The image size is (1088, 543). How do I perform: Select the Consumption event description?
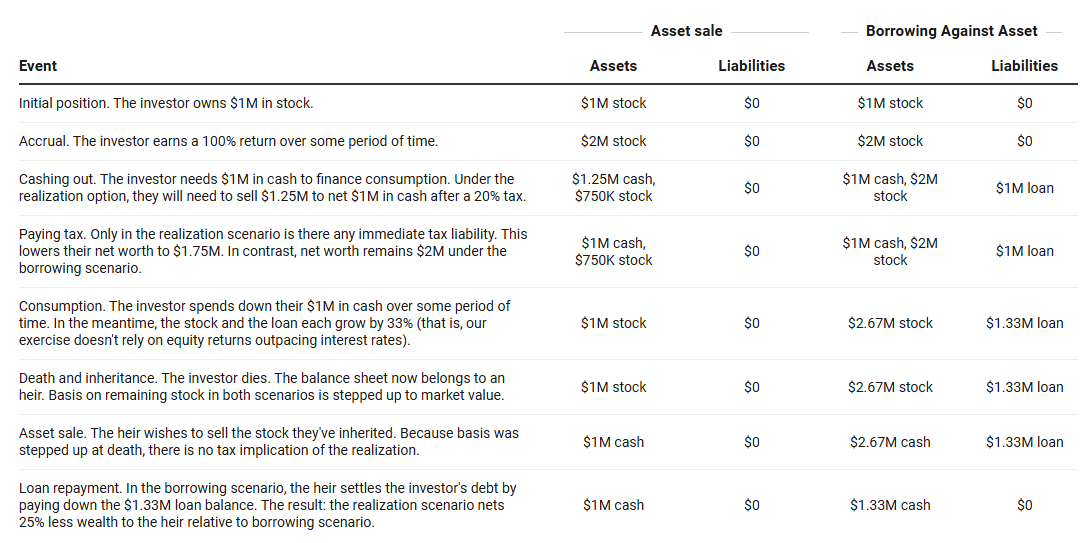265,323
